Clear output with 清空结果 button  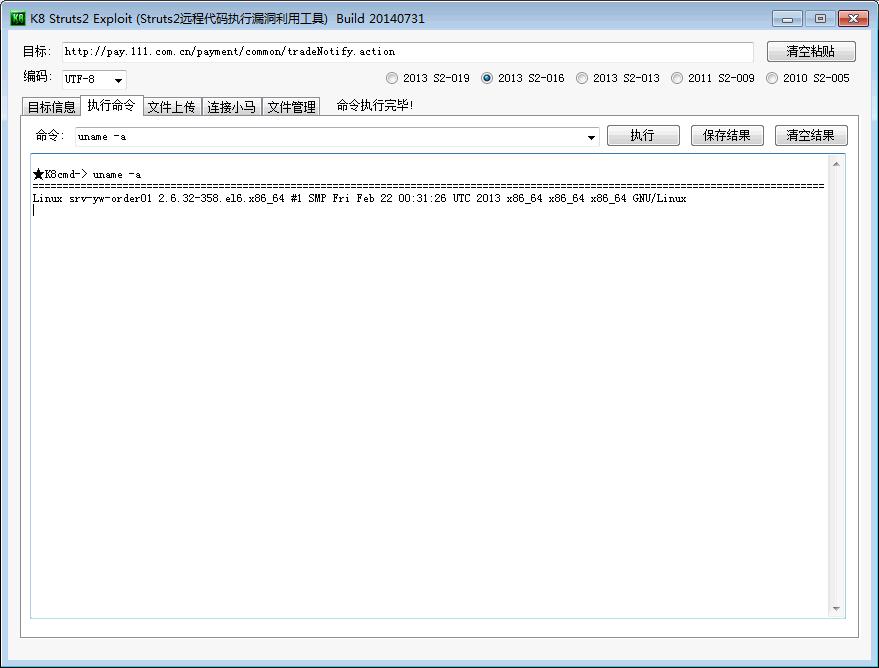pos(811,136)
